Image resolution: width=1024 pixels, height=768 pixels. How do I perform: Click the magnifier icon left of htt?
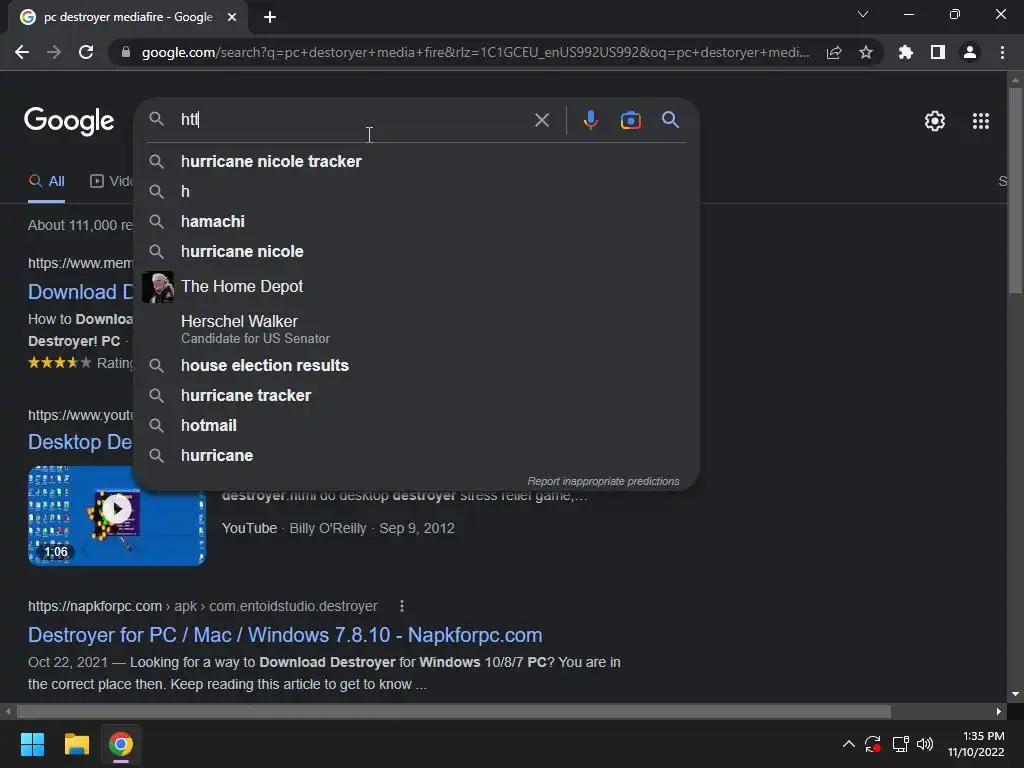pos(156,119)
